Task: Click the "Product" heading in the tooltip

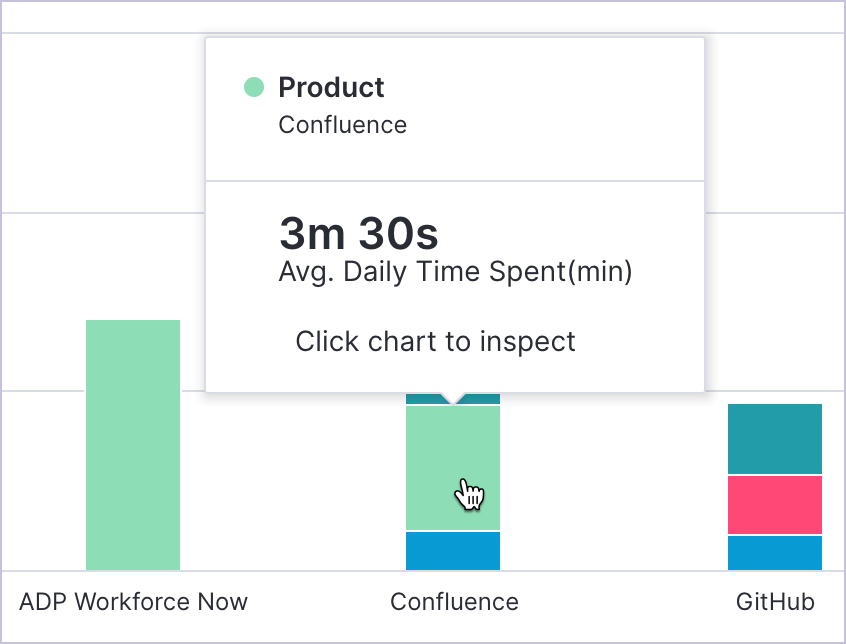Action: [331, 87]
